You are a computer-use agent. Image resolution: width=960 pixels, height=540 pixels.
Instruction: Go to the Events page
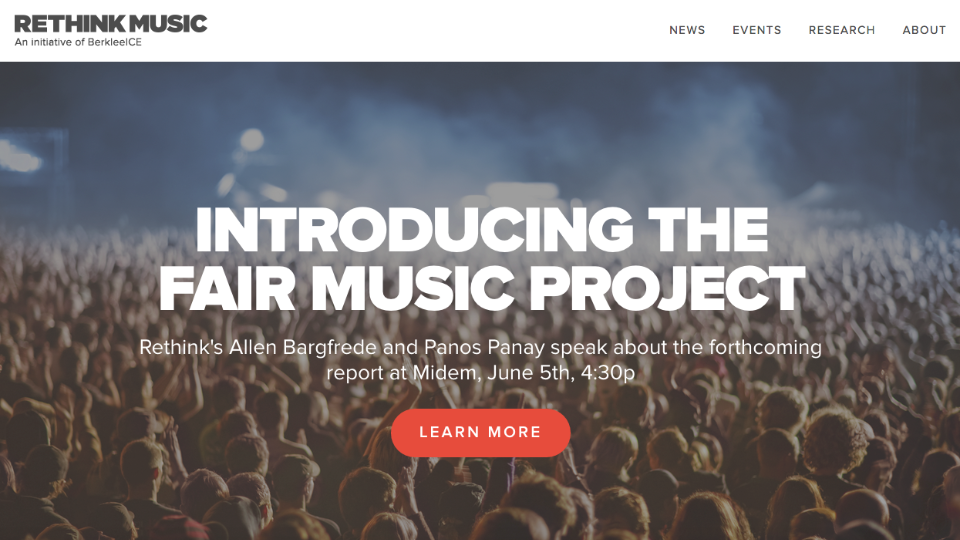[757, 30]
